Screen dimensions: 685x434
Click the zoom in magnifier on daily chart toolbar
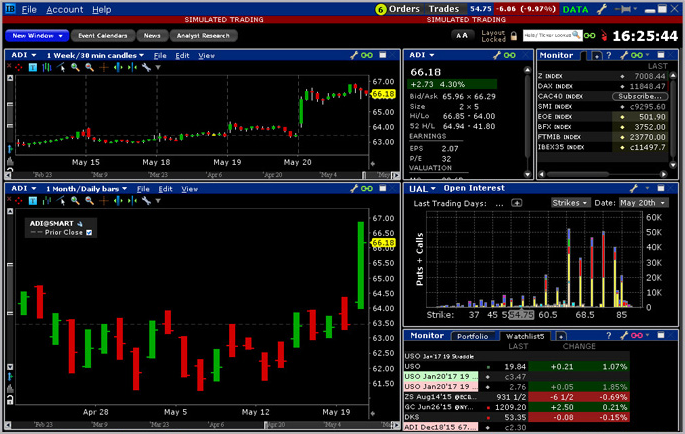click(75, 201)
